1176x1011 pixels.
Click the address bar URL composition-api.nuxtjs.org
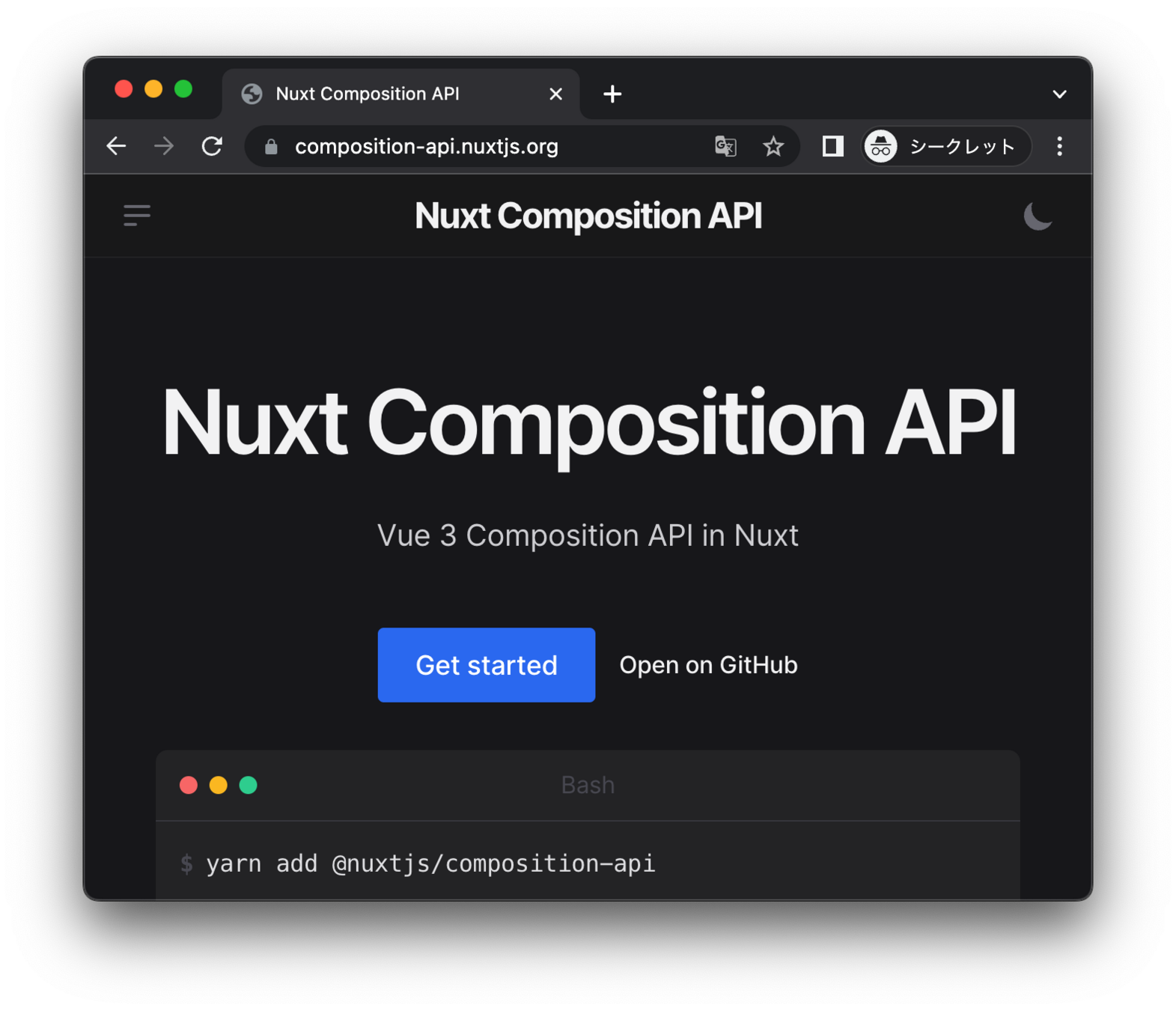[x=427, y=146]
